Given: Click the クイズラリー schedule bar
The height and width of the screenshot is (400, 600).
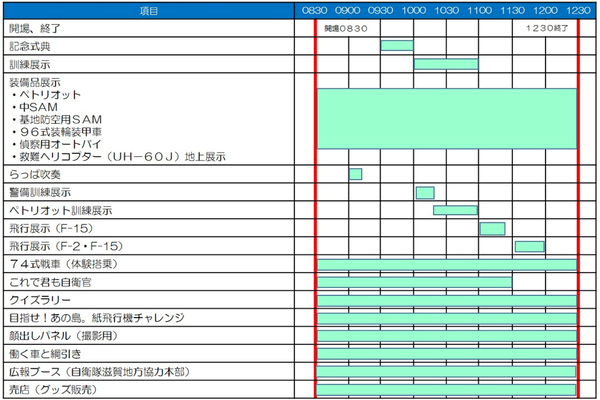Looking at the screenshot, I should point(447,300).
